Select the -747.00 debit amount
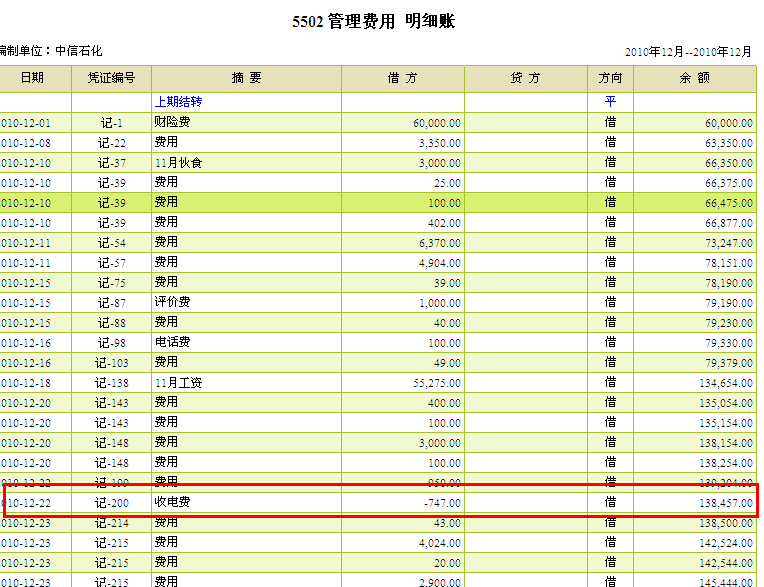Image resolution: width=764 pixels, height=587 pixels. pos(439,503)
